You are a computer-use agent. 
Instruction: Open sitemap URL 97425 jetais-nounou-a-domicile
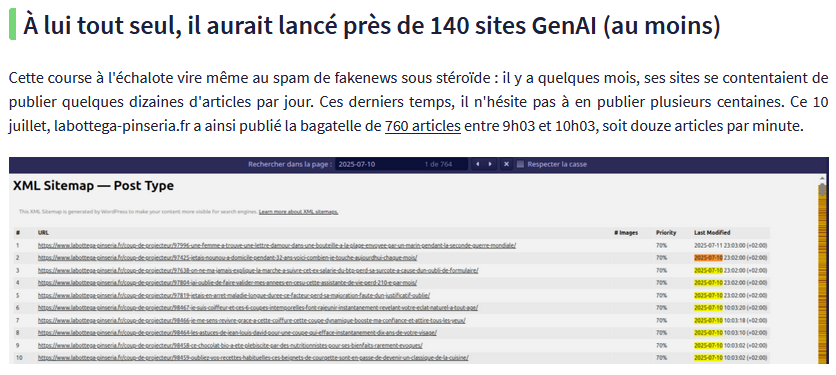(x=228, y=258)
